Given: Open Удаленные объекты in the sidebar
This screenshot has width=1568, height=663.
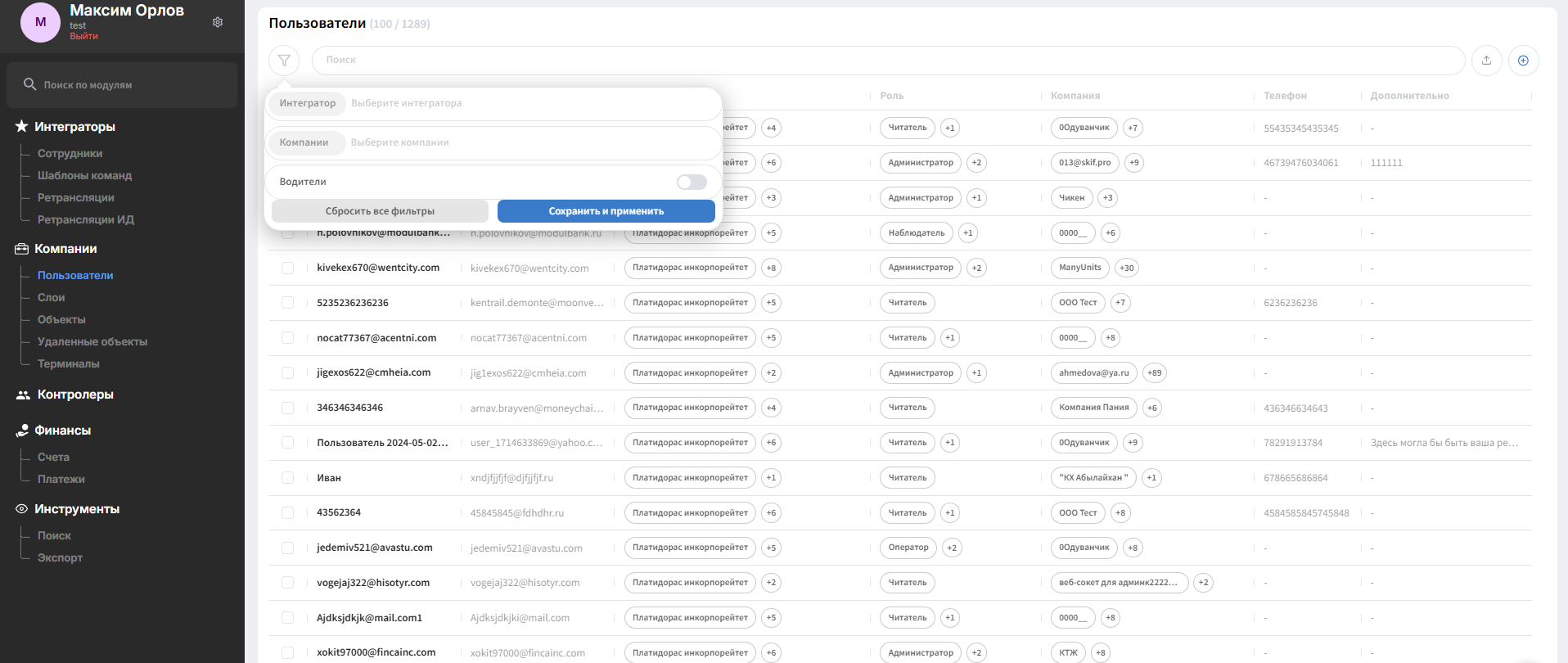Looking at the screenshot, I should click(92, 341).
